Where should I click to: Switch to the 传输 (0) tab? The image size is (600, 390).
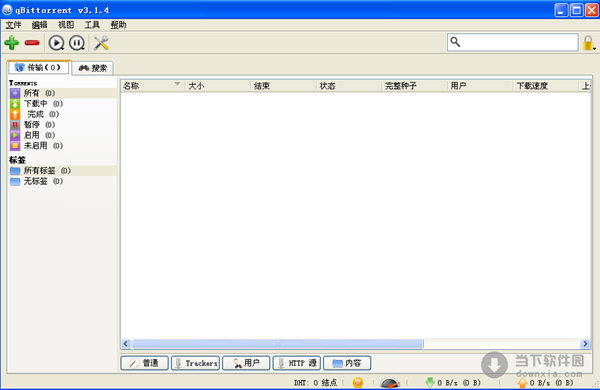coord(39,67)
